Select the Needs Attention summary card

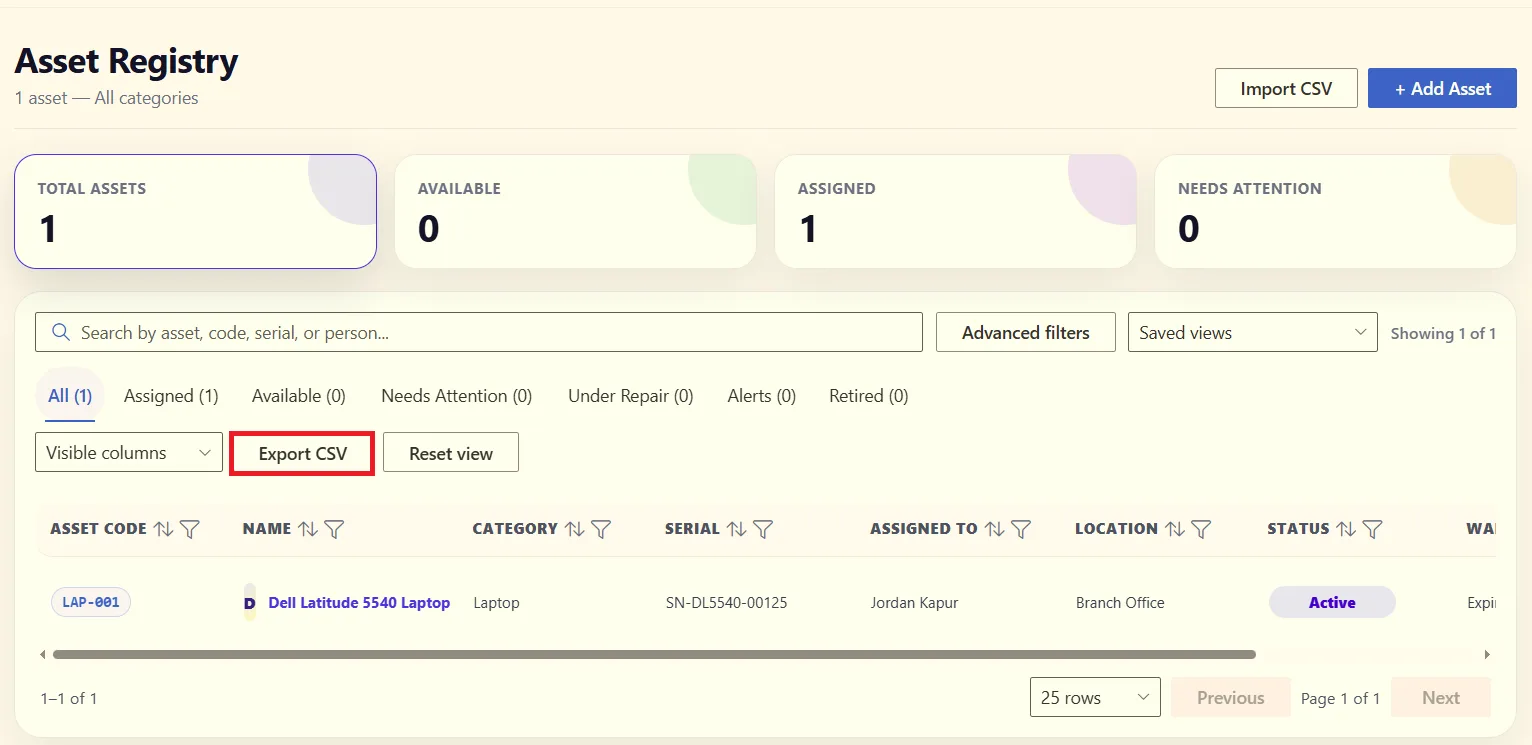click(1335, 211)
